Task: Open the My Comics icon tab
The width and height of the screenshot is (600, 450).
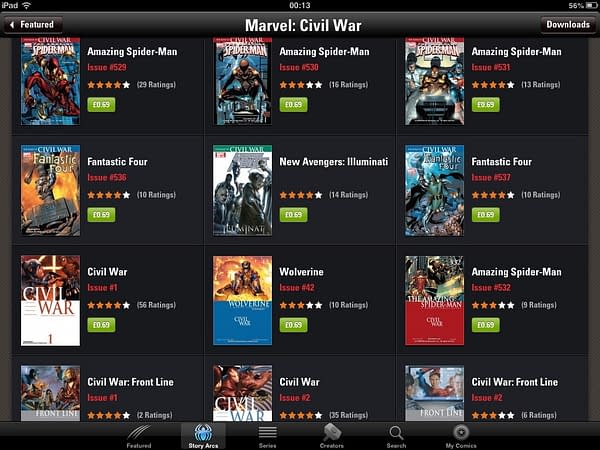Action: [x=461, y=437]
